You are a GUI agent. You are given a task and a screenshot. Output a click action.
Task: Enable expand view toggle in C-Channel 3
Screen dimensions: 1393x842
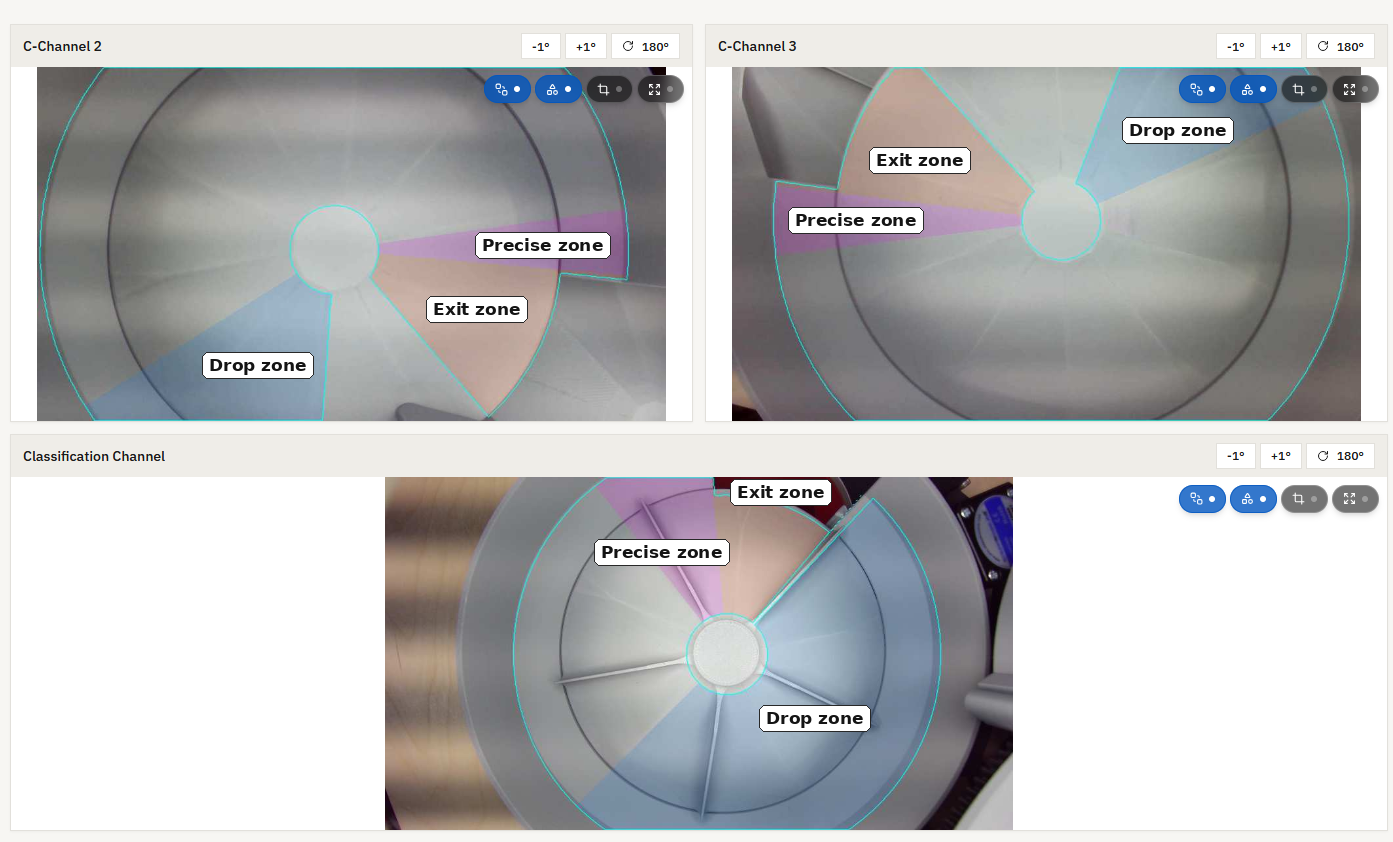[1355, 89]
